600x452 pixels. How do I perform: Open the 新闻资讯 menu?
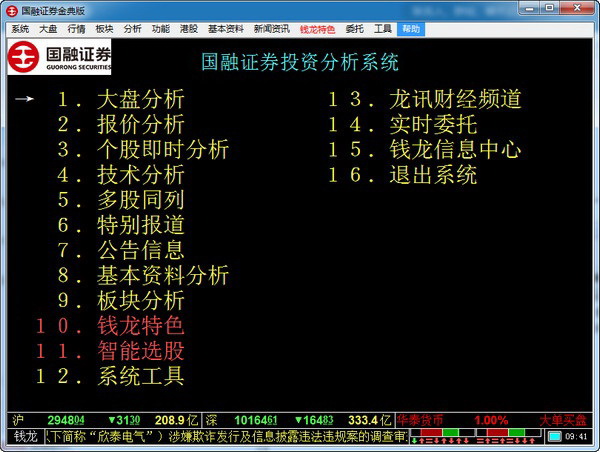point(272,29)
